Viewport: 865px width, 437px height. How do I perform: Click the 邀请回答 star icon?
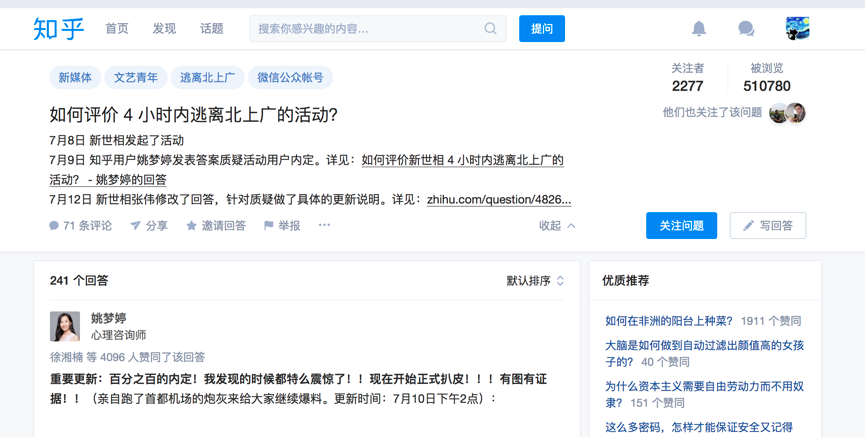coord(192,226)
